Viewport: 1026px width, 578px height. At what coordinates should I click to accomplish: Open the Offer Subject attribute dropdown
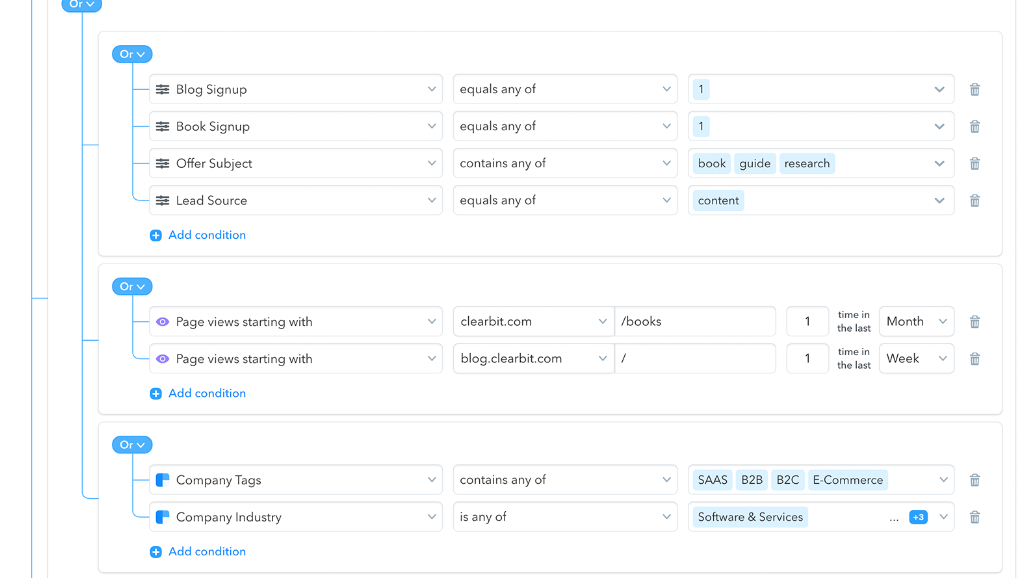(295, 164)
